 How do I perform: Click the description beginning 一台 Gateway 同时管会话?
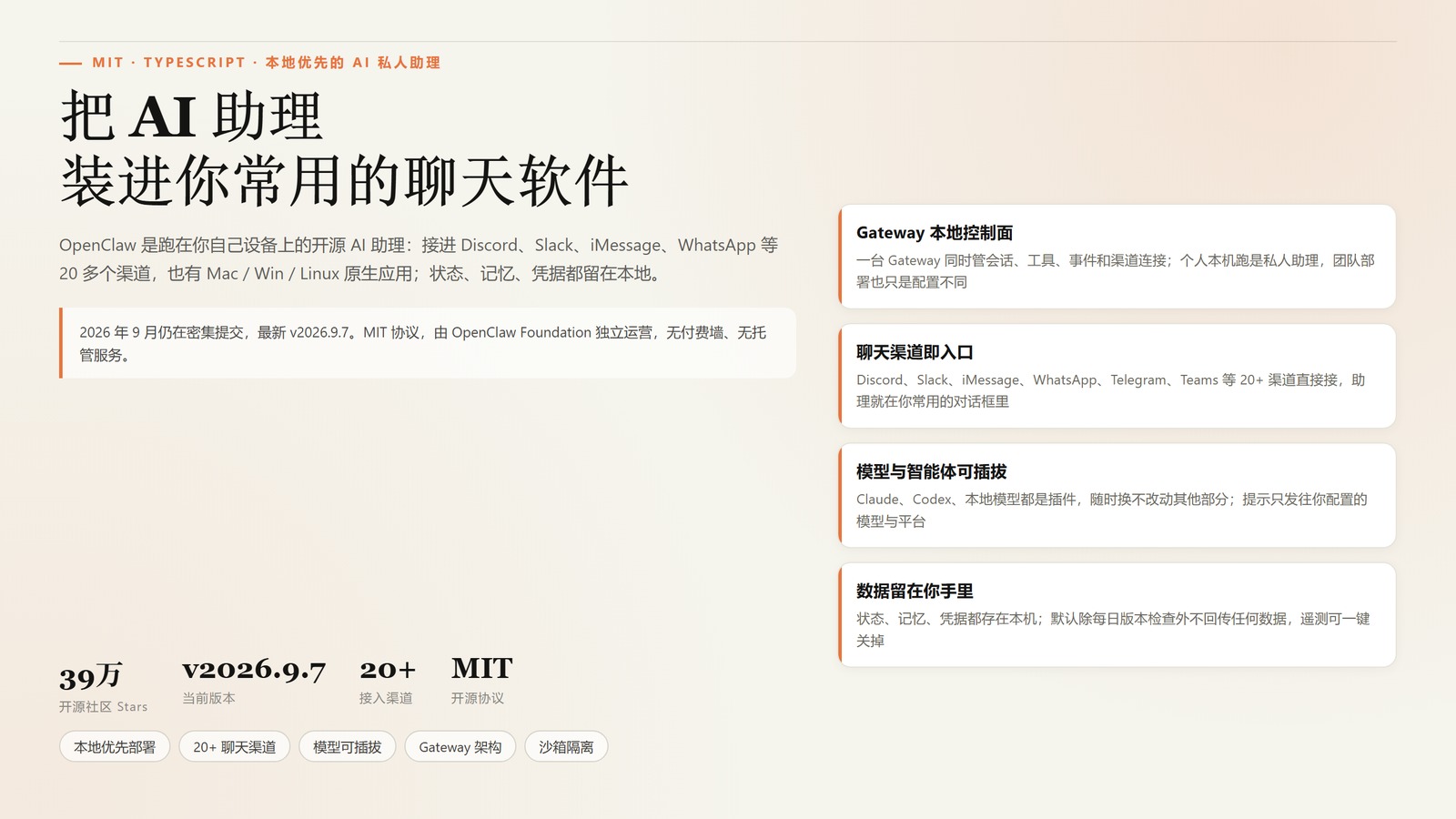pos(1116,271)
